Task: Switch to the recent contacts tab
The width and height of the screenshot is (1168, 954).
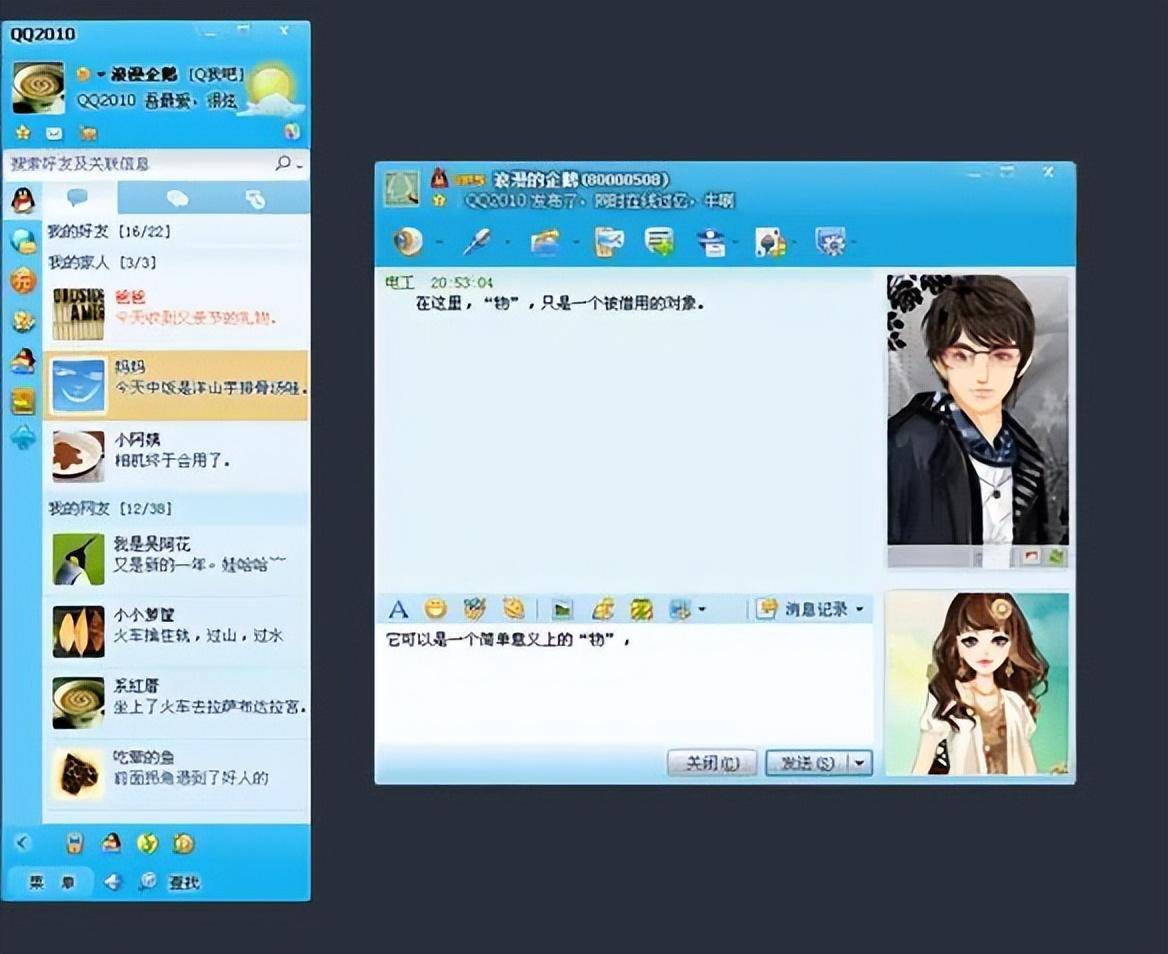Action: [256, 199]
